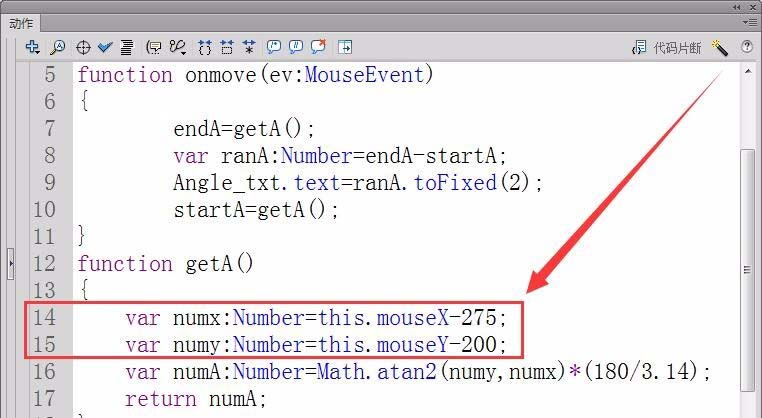Collapse the selection icon
The width and height of the screenshot is (762, 418).
point(226,47)
